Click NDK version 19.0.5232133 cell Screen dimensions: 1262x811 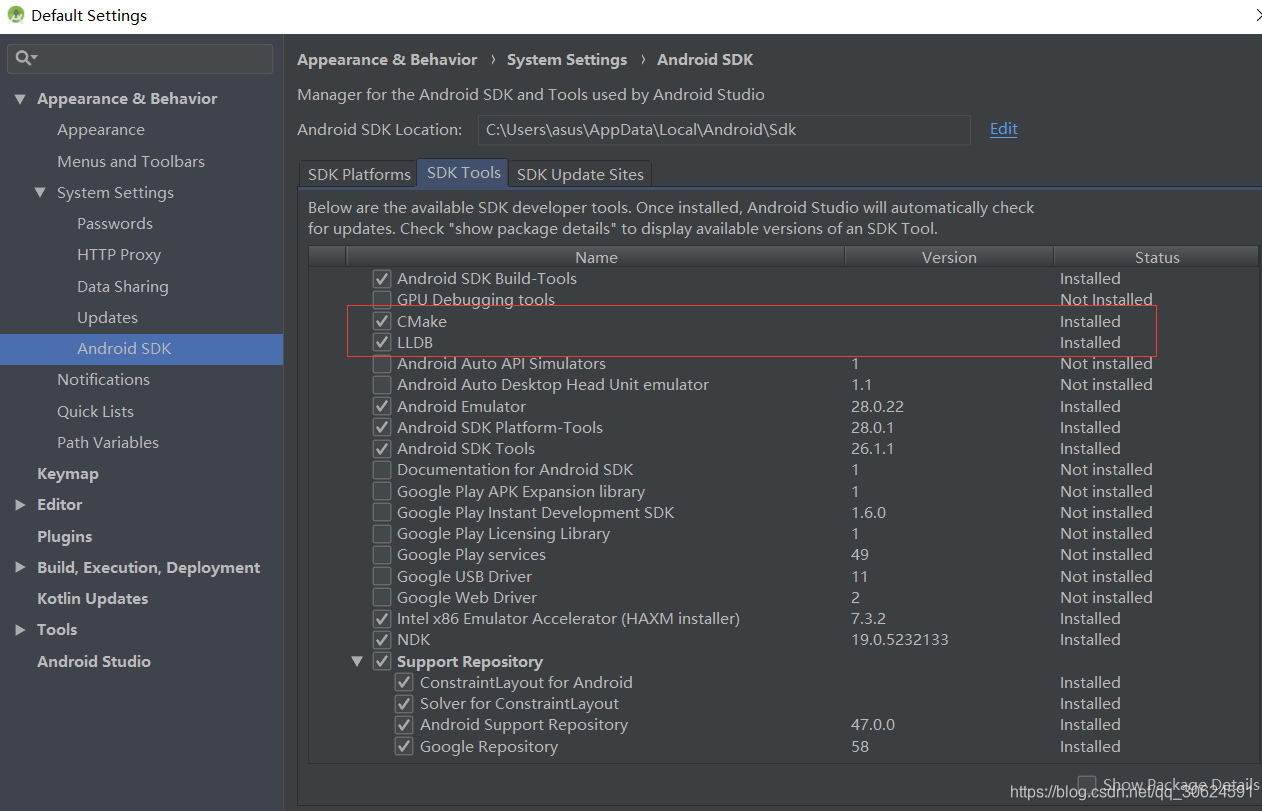pos(900,640)
